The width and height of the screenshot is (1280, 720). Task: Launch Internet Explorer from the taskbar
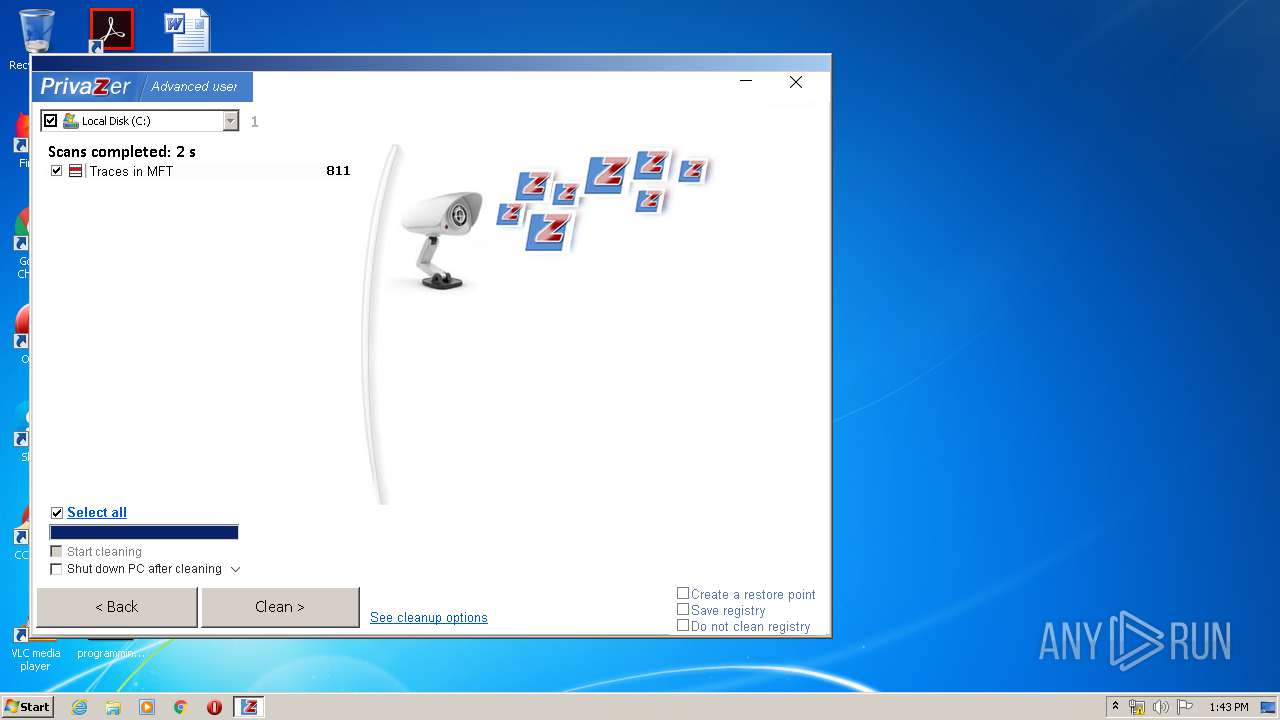point(79,707)
